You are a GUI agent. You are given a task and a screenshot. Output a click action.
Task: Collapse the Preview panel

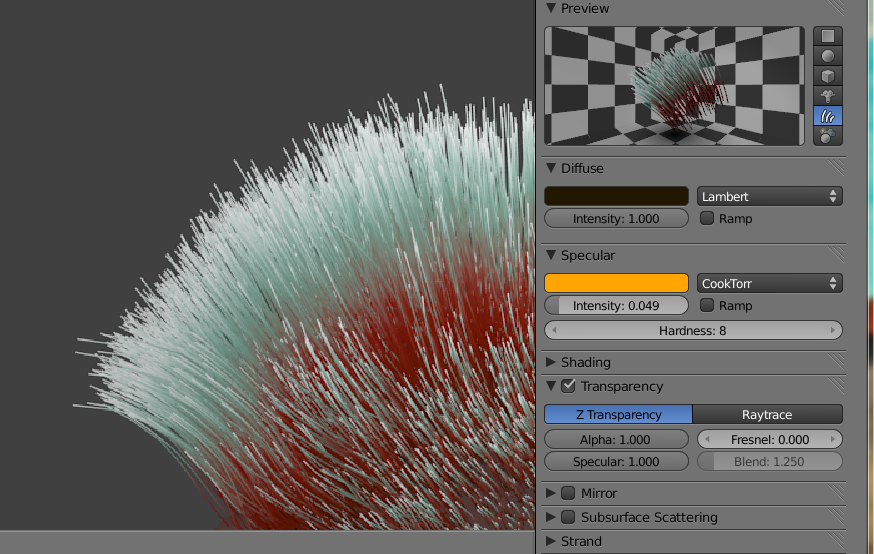(551, 8)
